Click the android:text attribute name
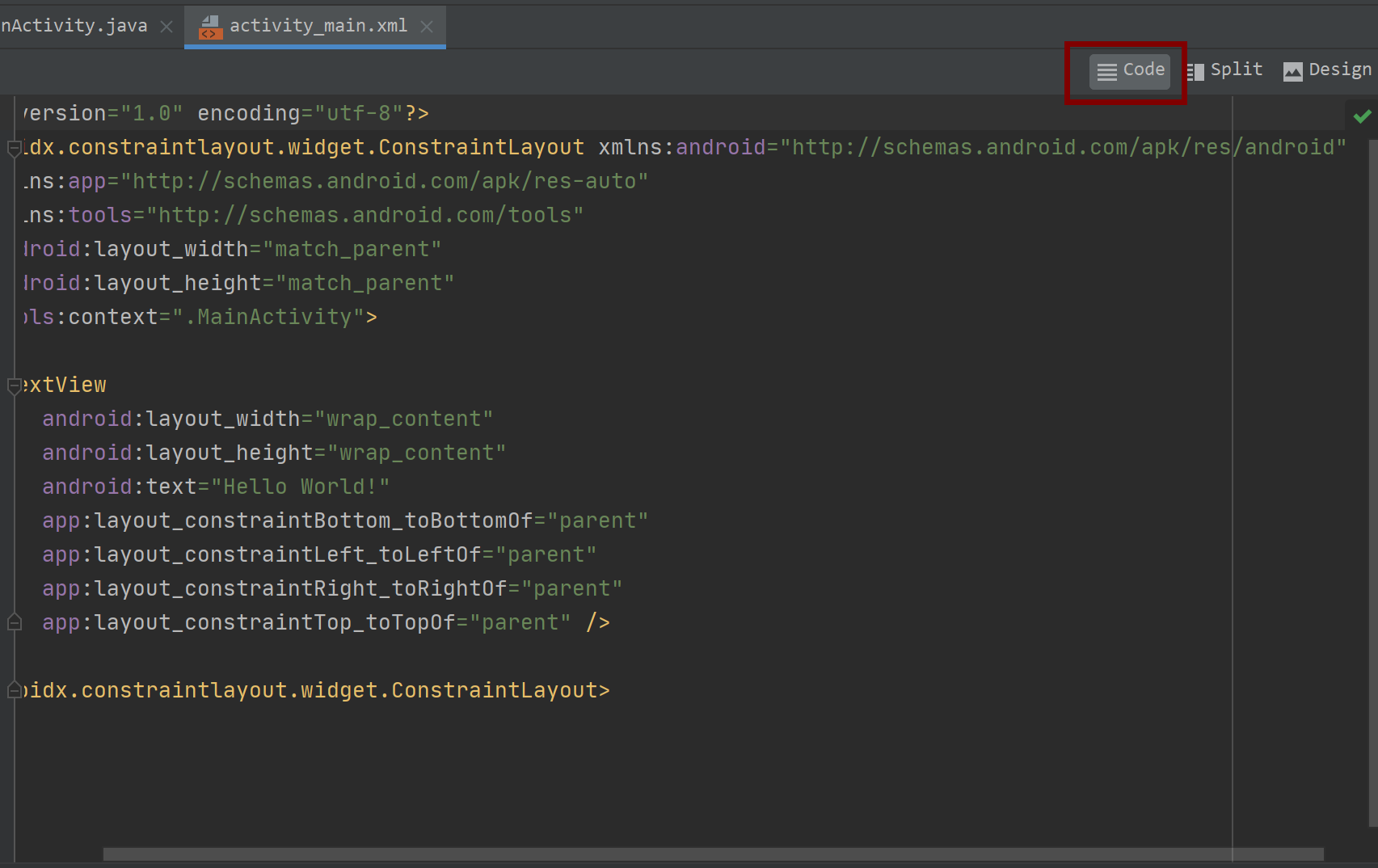This screenshot has height=868, width=1378. [x=120, y=487]
